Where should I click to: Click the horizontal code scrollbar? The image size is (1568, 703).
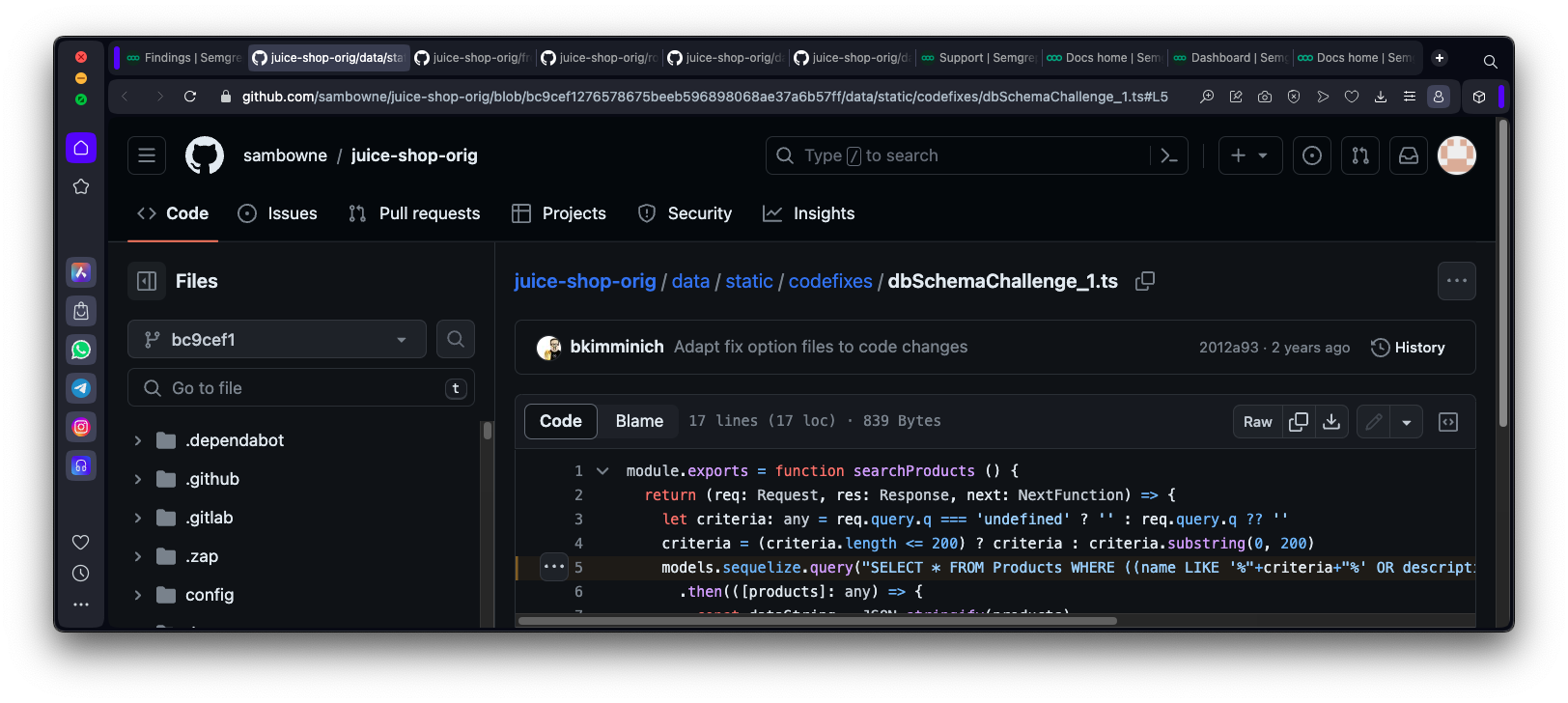click(817, 621)
